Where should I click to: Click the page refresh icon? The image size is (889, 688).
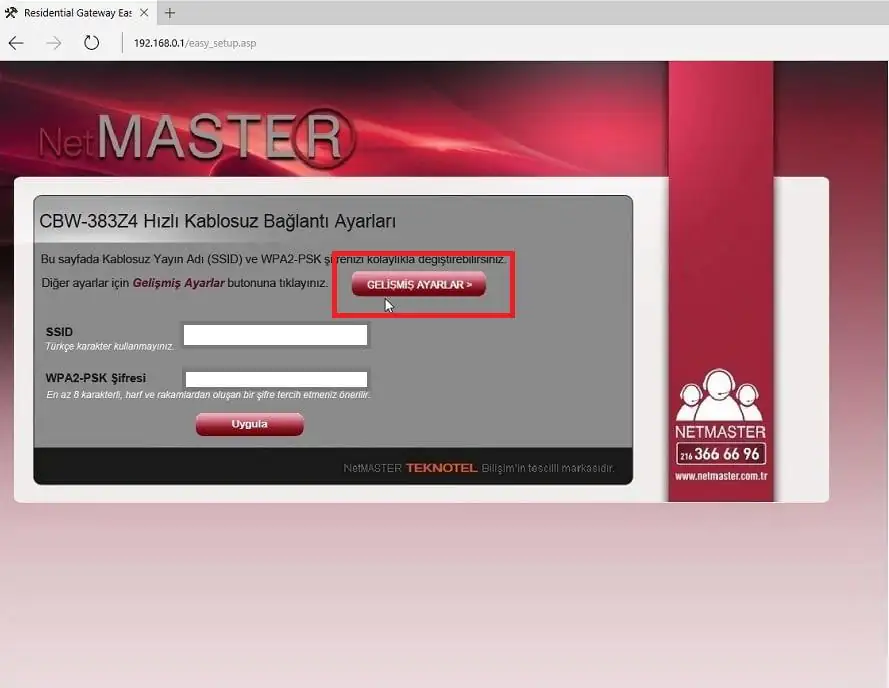(x=91, y=43)
